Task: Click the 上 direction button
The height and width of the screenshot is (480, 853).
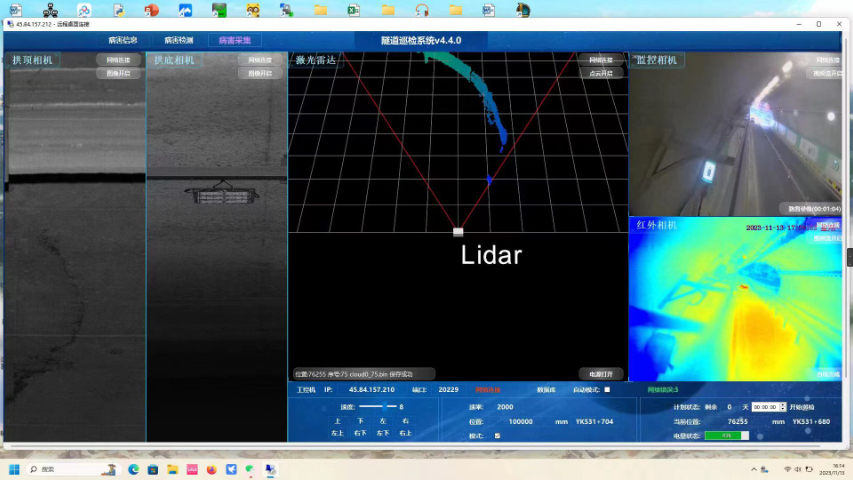Action: tap(338, 421)
